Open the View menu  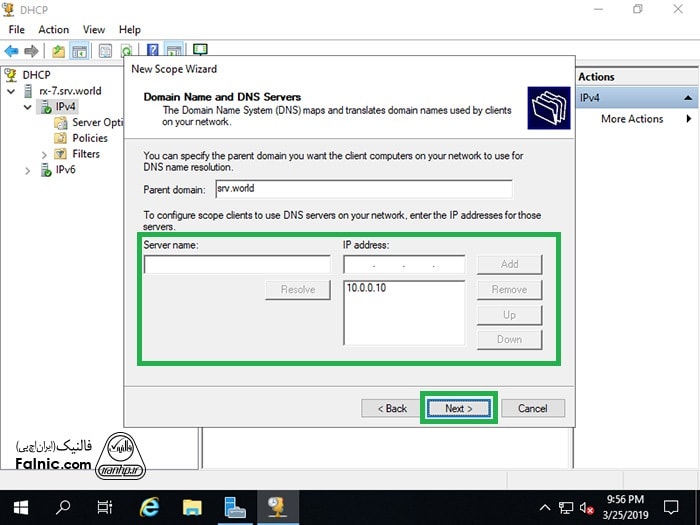pyautogui.click(x=94, y=30)
